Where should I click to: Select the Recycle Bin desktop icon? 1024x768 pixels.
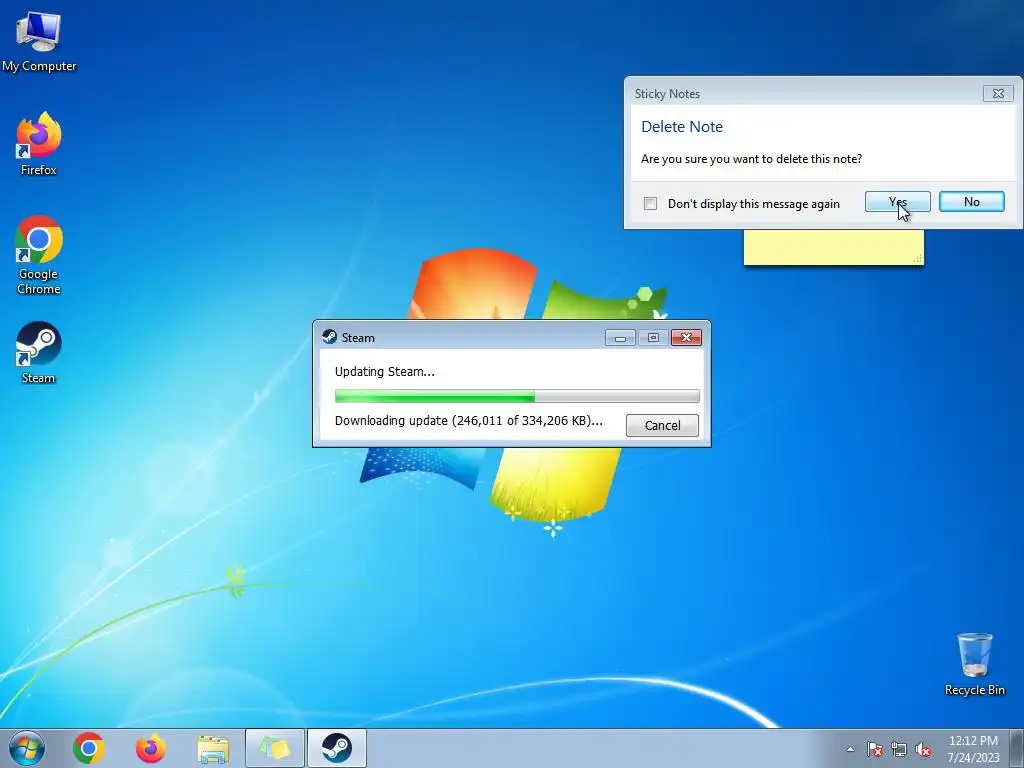click(974, 664)
